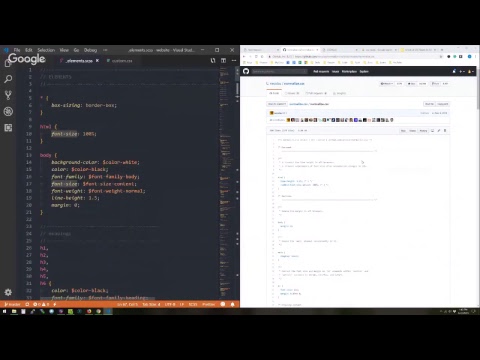
Task: Open errors and warnings count in status bar
Action: [41, 304]
